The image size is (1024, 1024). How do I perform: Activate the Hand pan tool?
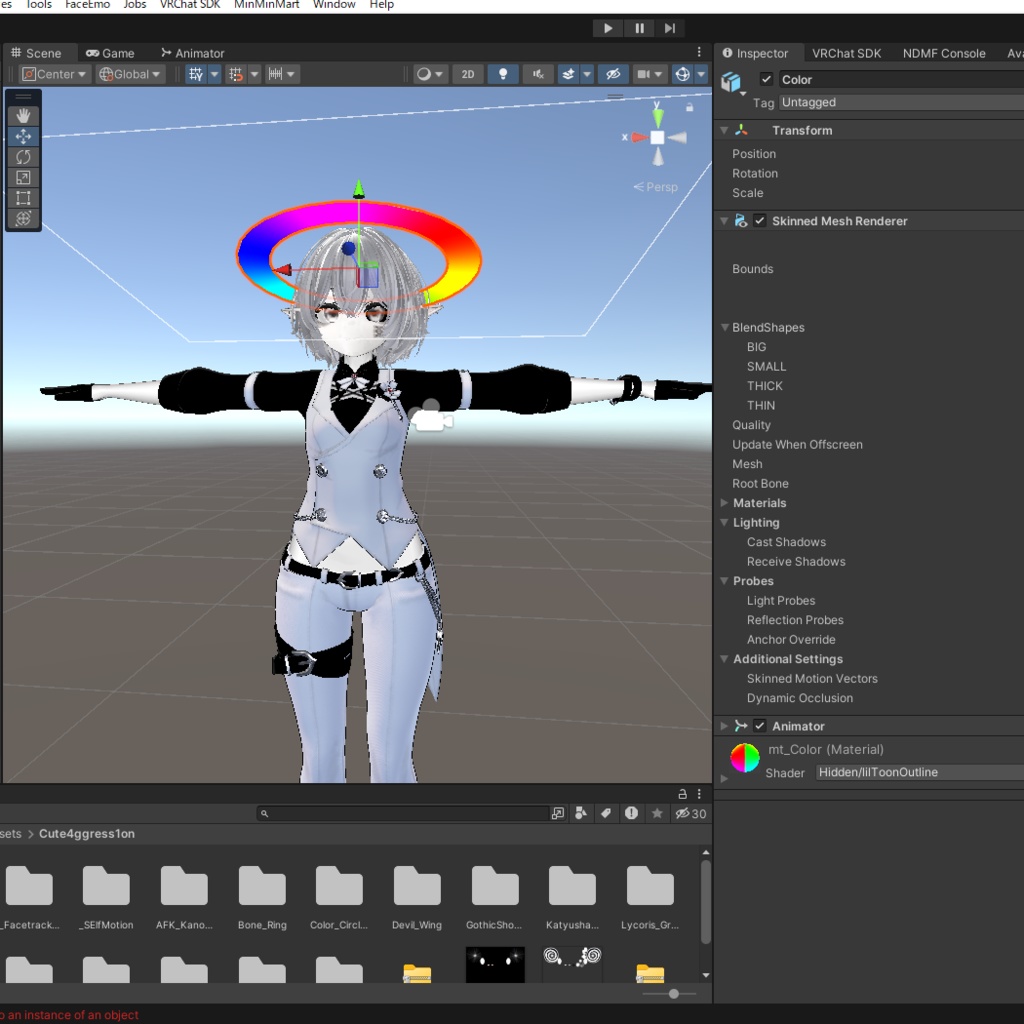[22, 115]
